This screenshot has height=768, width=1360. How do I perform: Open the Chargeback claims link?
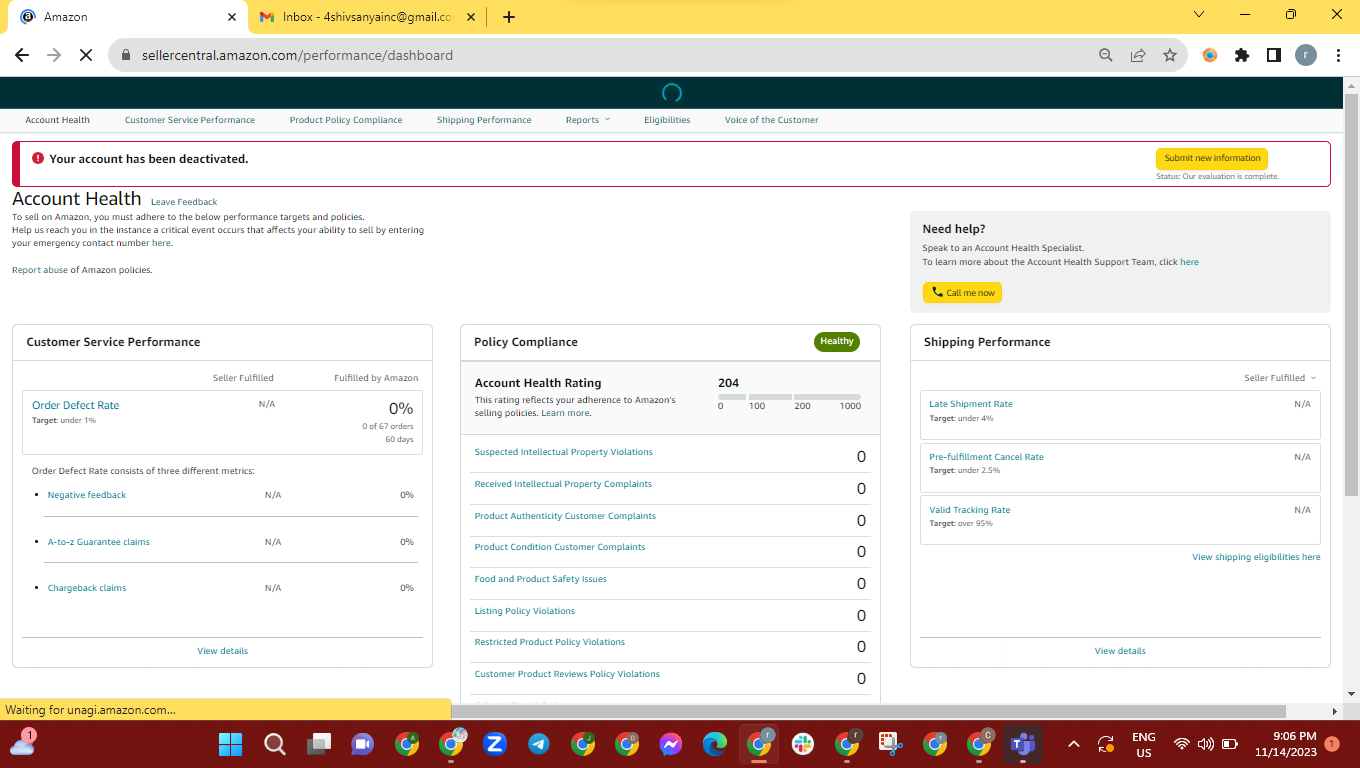[x=87, y=588]
